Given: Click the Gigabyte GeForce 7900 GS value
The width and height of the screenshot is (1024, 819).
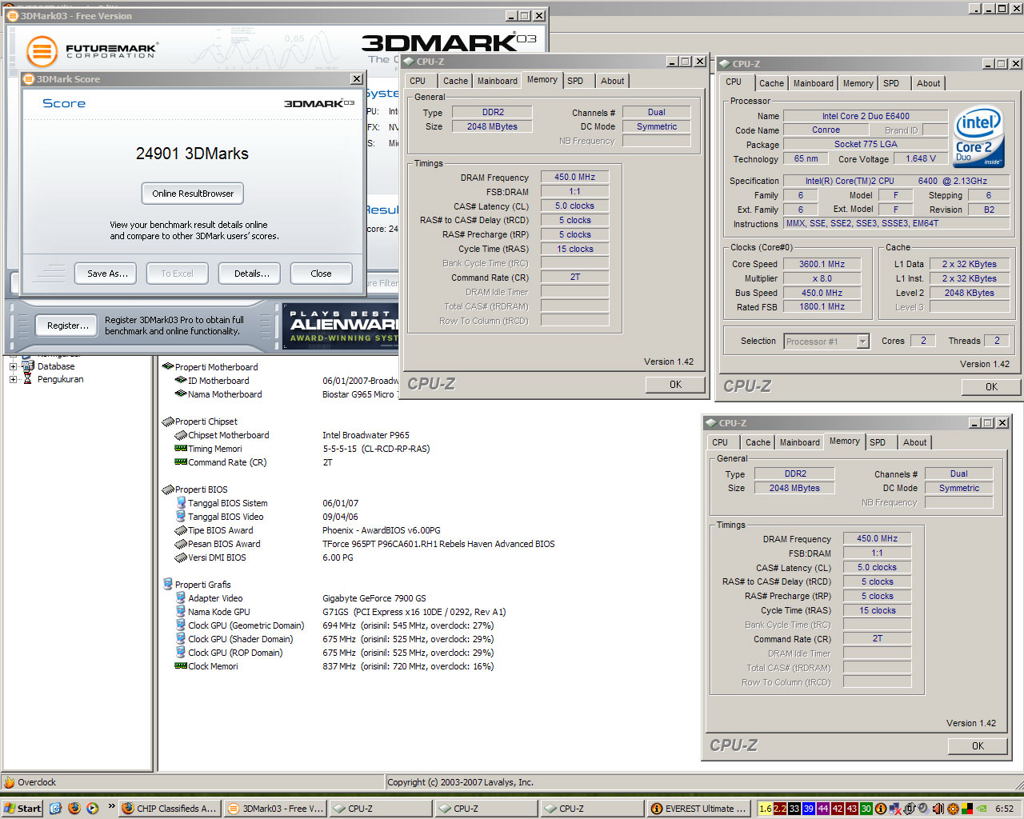Looking at the screenshot, I should click(374, 598).
